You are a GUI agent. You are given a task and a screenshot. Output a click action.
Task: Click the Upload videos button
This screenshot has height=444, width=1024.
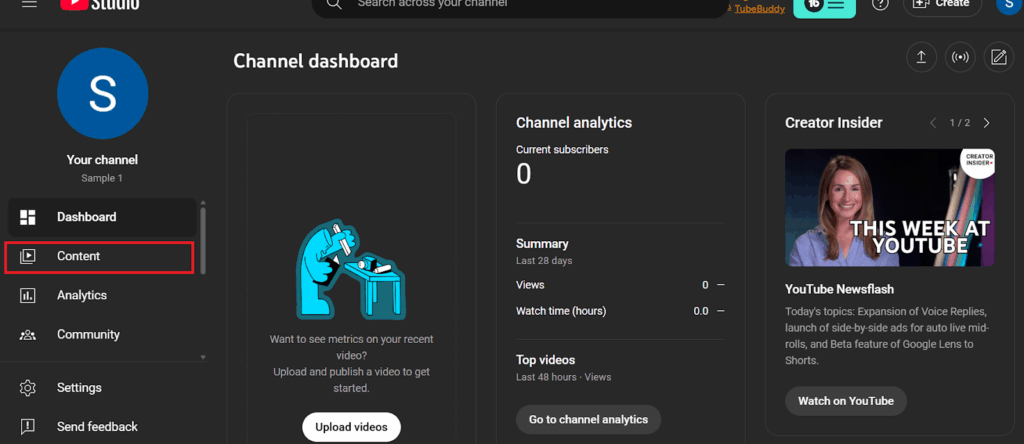pyautogui.click(x=351, y=427)
